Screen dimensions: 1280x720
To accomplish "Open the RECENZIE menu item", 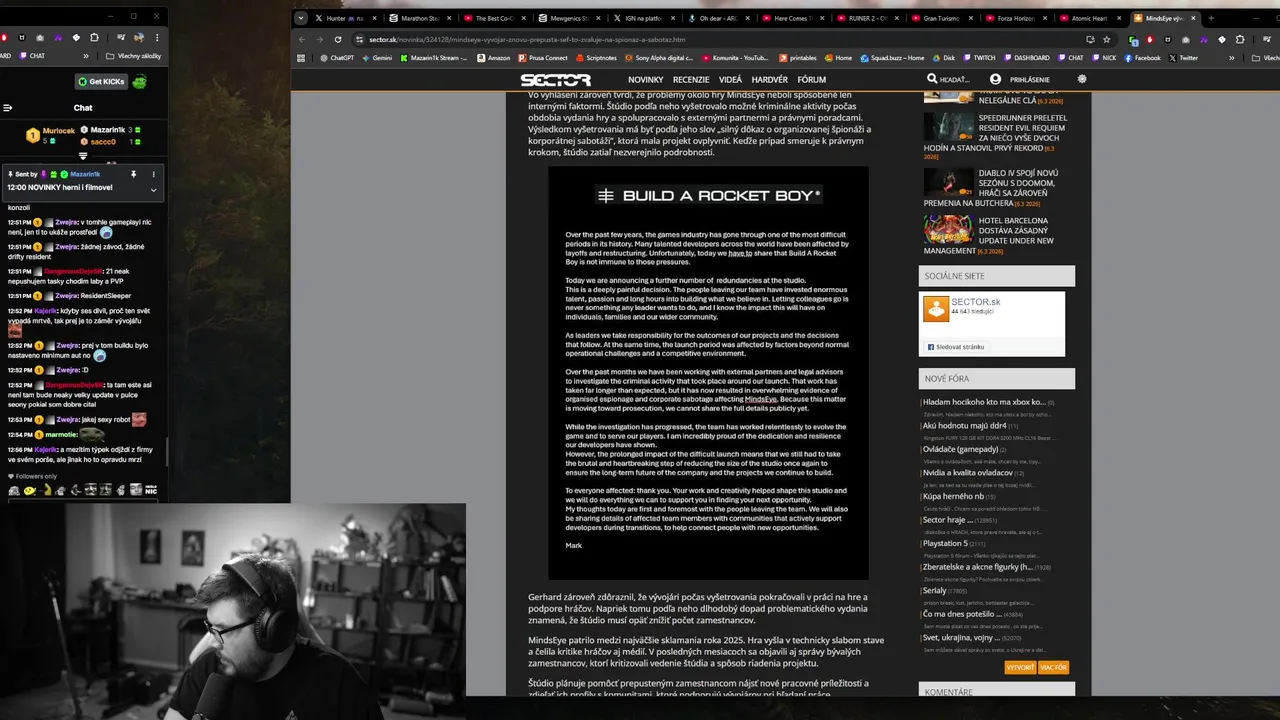I will 691,80.
